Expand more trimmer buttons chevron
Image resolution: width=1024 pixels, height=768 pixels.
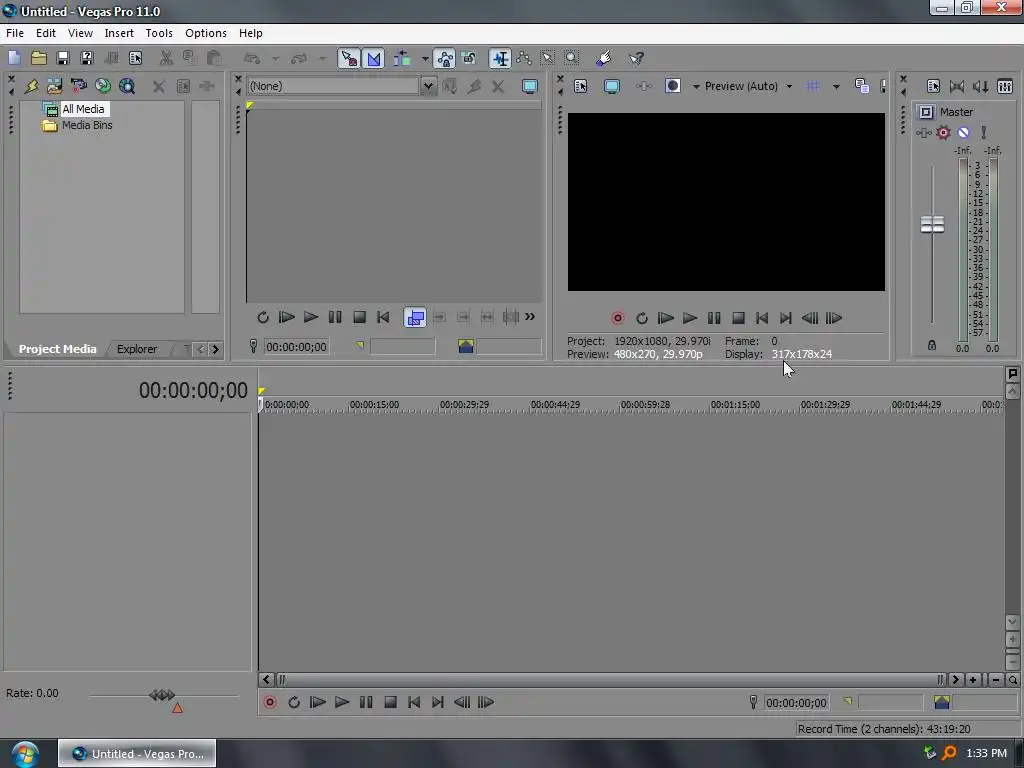coord(530,317)
